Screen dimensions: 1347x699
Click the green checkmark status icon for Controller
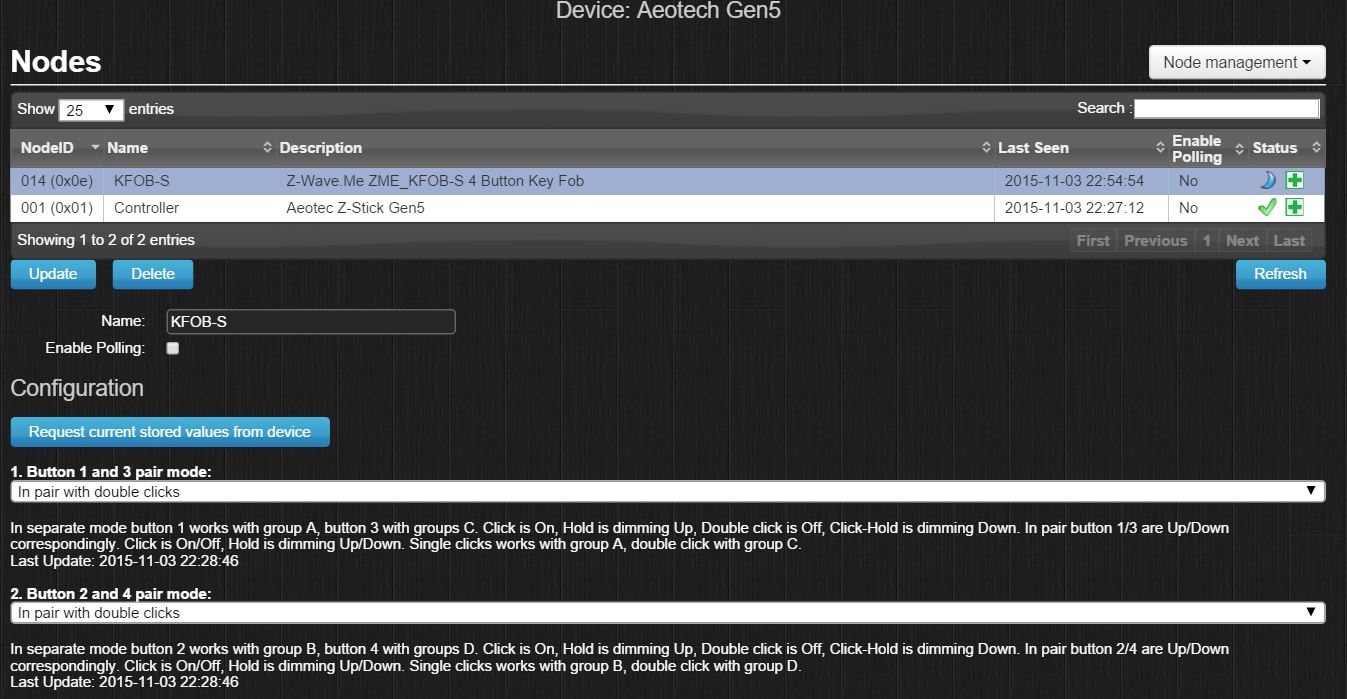(1267, 208)
